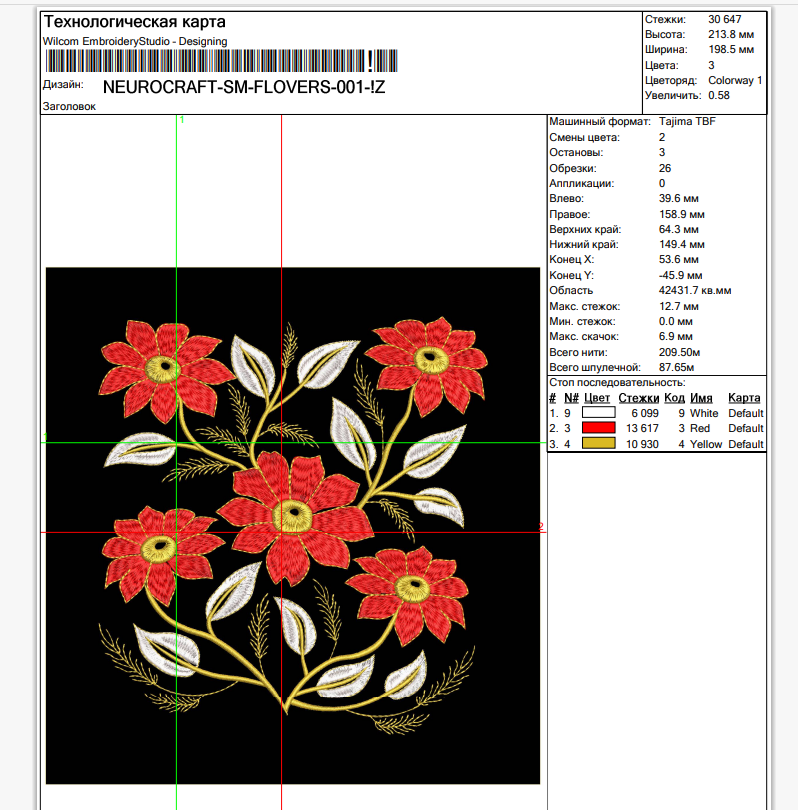Click the 'Tajima TBF' machine format value
Screen dimensions: 798x810
pyautogui.click(x=687, y=121)
